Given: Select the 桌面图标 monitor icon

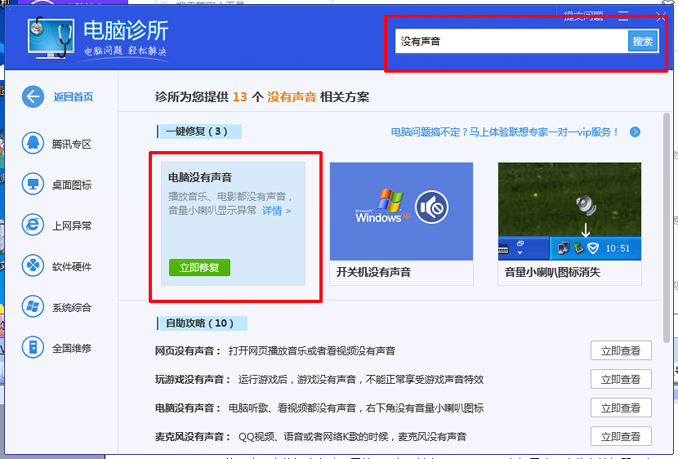Looking at the screenshot, I should (35, 184).
